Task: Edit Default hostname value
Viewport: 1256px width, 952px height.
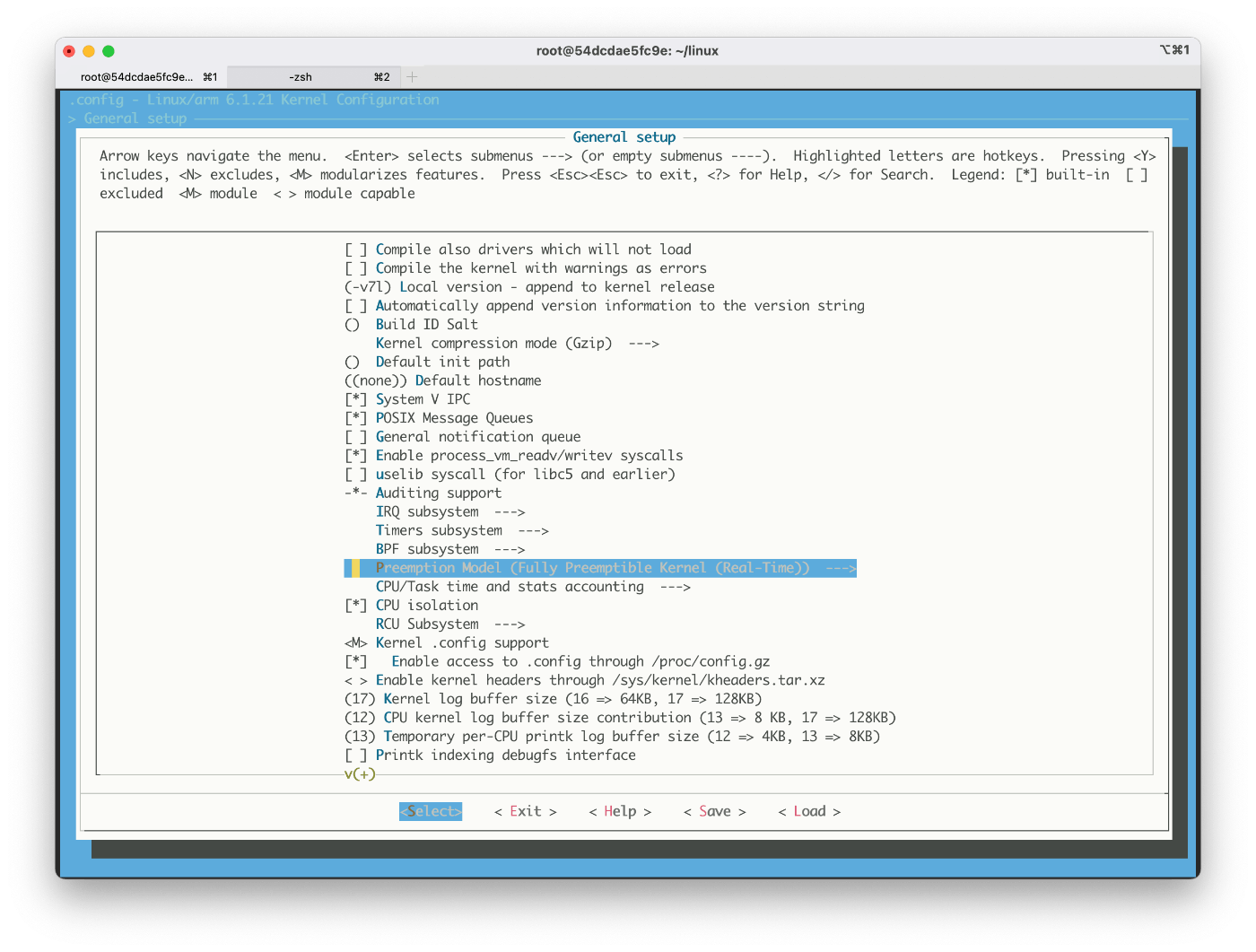Action: (x=443, y=381)
